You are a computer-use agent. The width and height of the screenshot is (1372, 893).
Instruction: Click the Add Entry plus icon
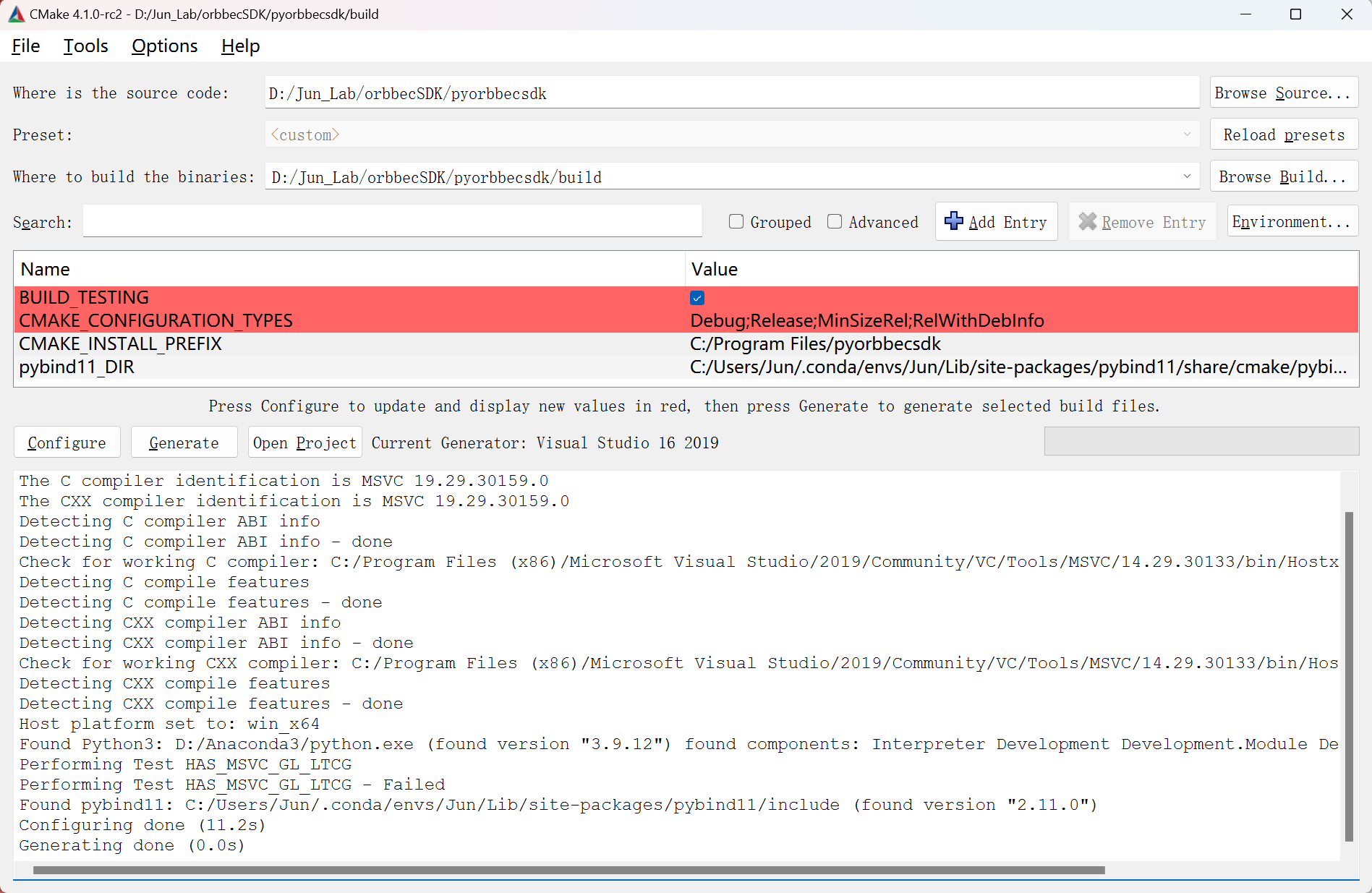[x=953, y=221]
